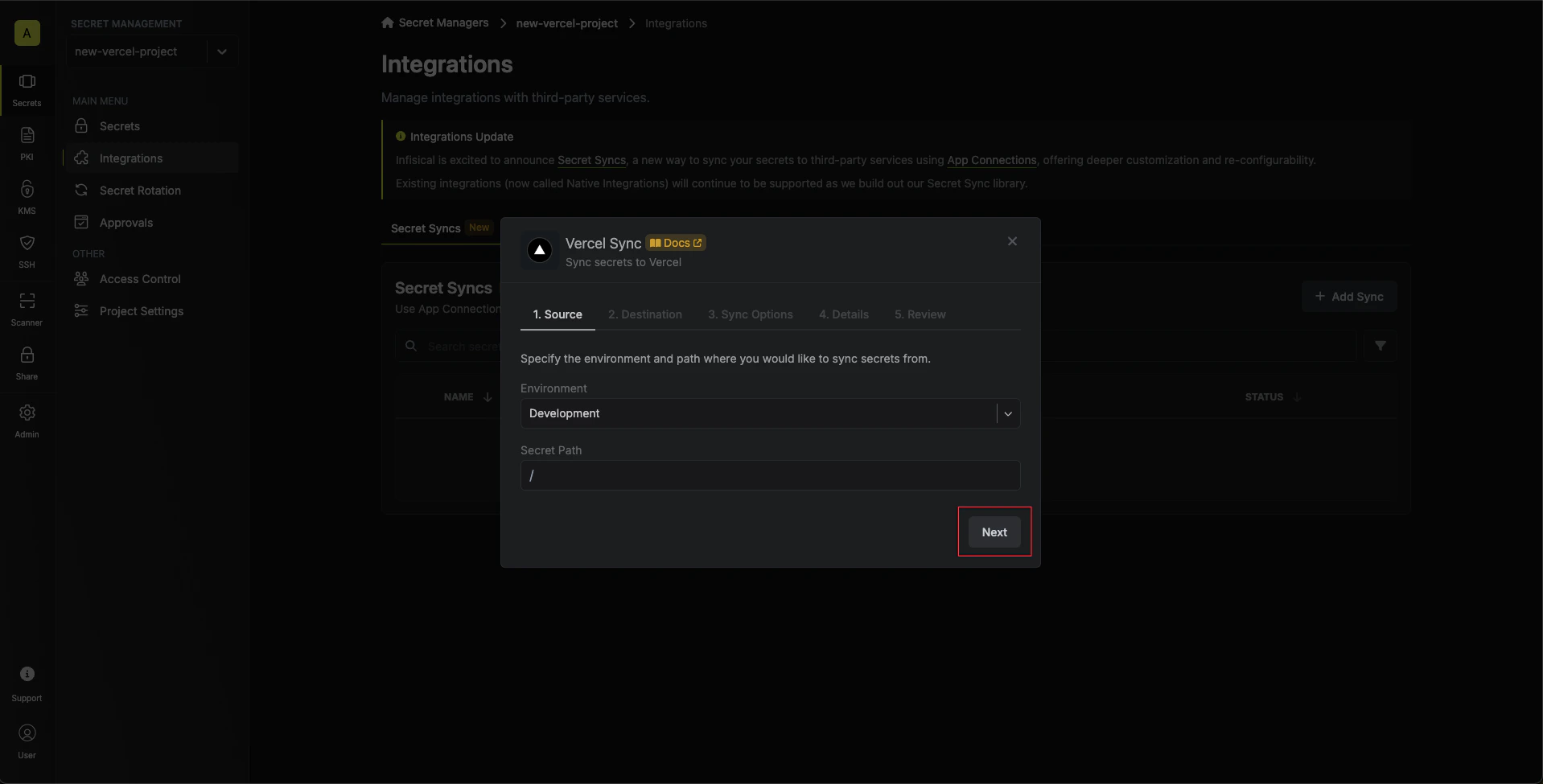This screenshot has height=784, width=1543.
Task: Select Integrations in the main menu
Action: click(151, 158)
